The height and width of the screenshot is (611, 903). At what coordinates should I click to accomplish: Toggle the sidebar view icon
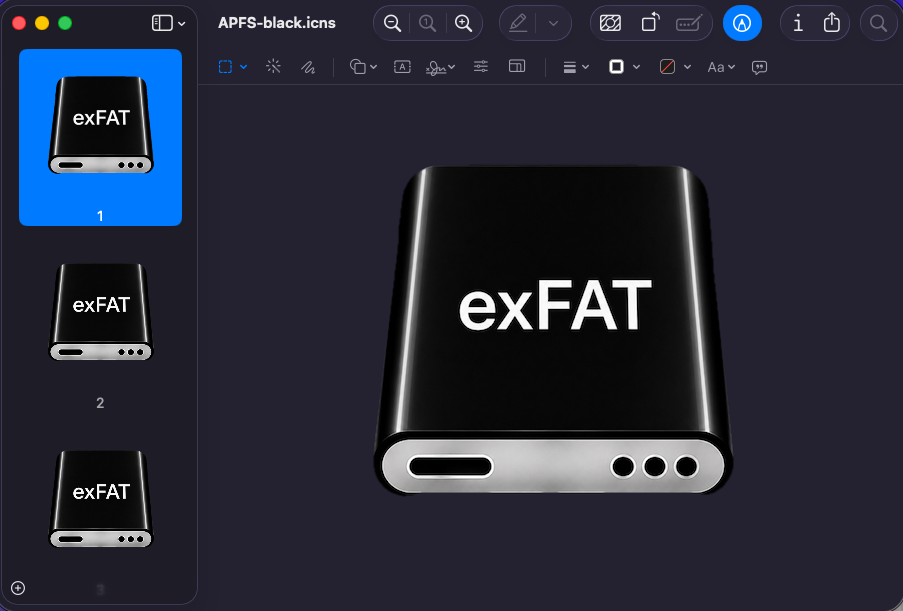[x=162, y=23]
